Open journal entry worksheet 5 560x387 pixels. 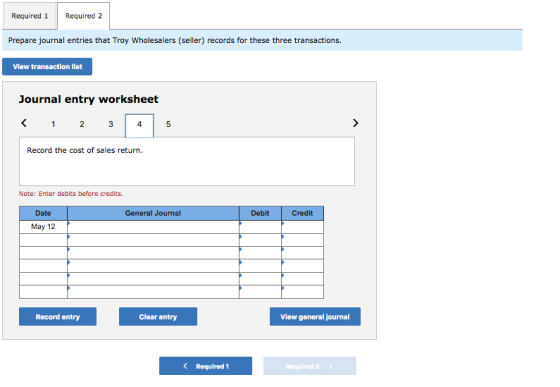tap(168, 124)
